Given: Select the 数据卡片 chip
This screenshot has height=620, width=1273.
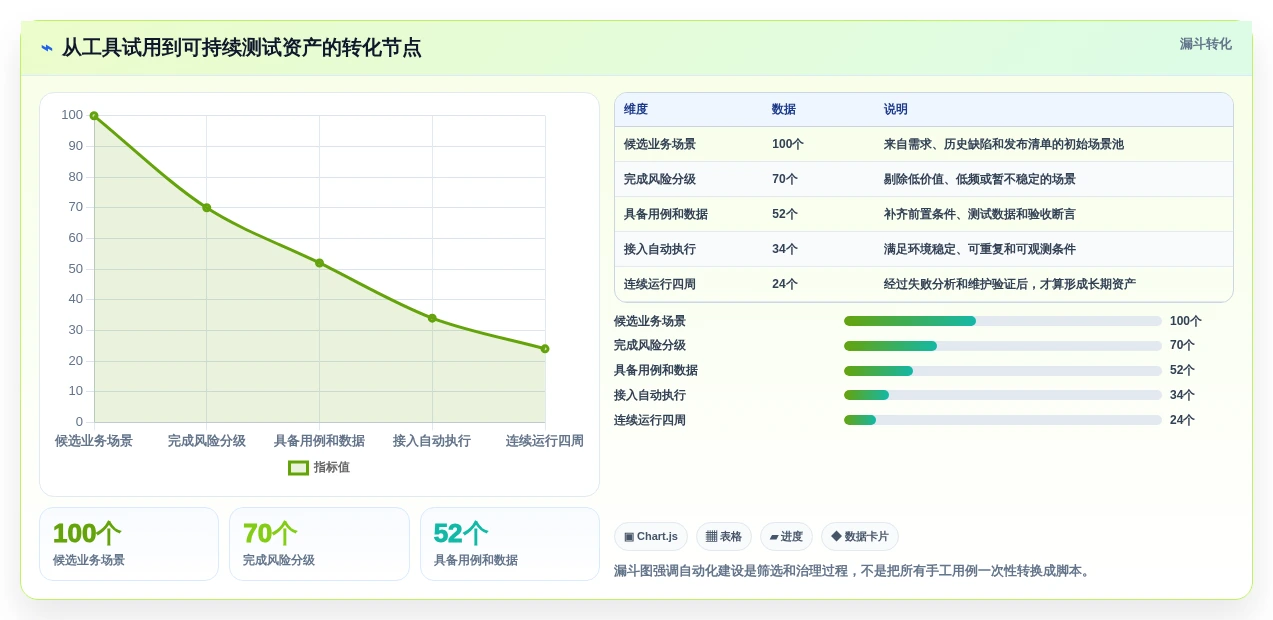Looking at the screenshot, I should tap(860, 536).
